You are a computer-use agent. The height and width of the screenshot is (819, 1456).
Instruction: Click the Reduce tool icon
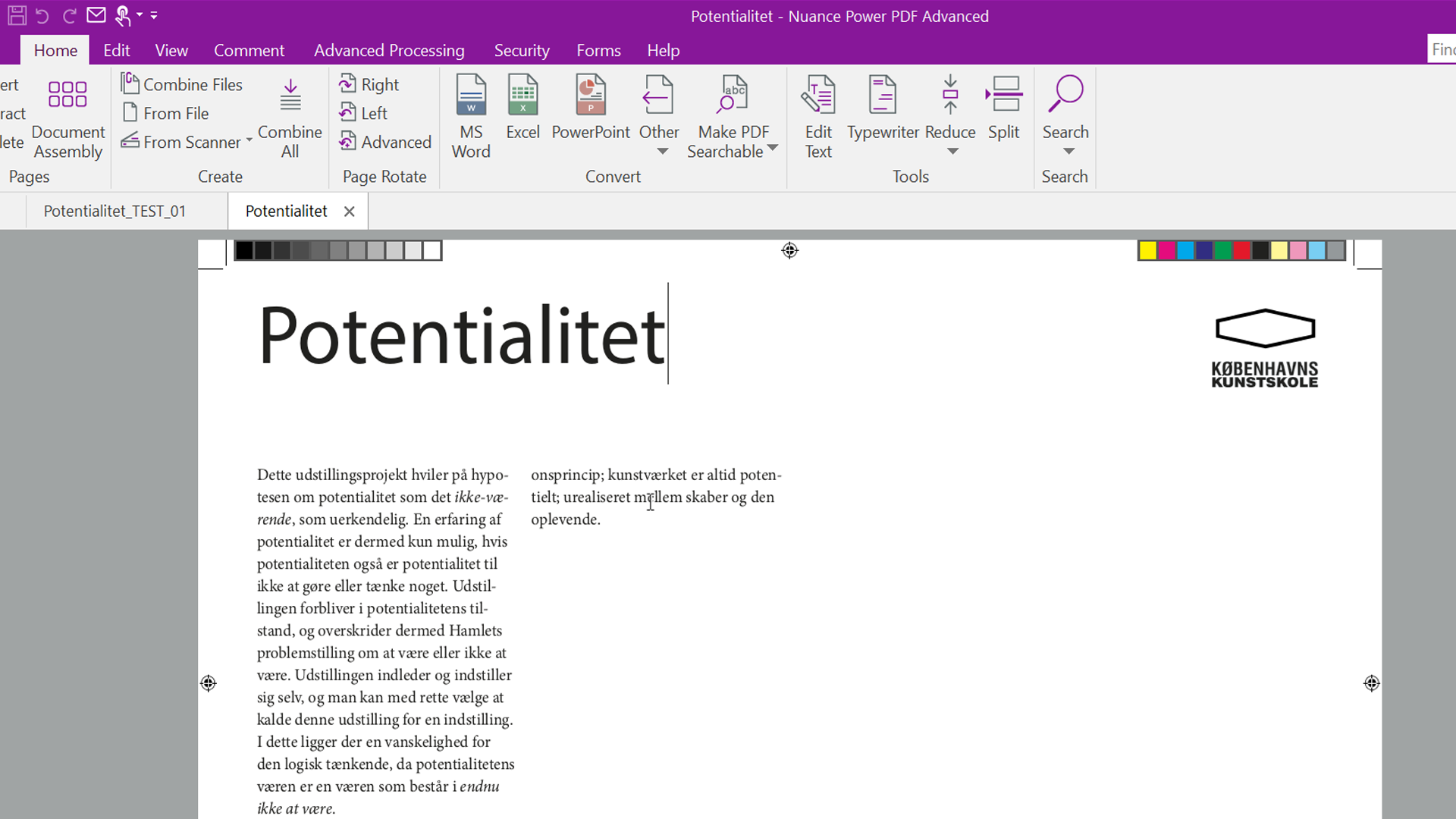click(950, 96)
